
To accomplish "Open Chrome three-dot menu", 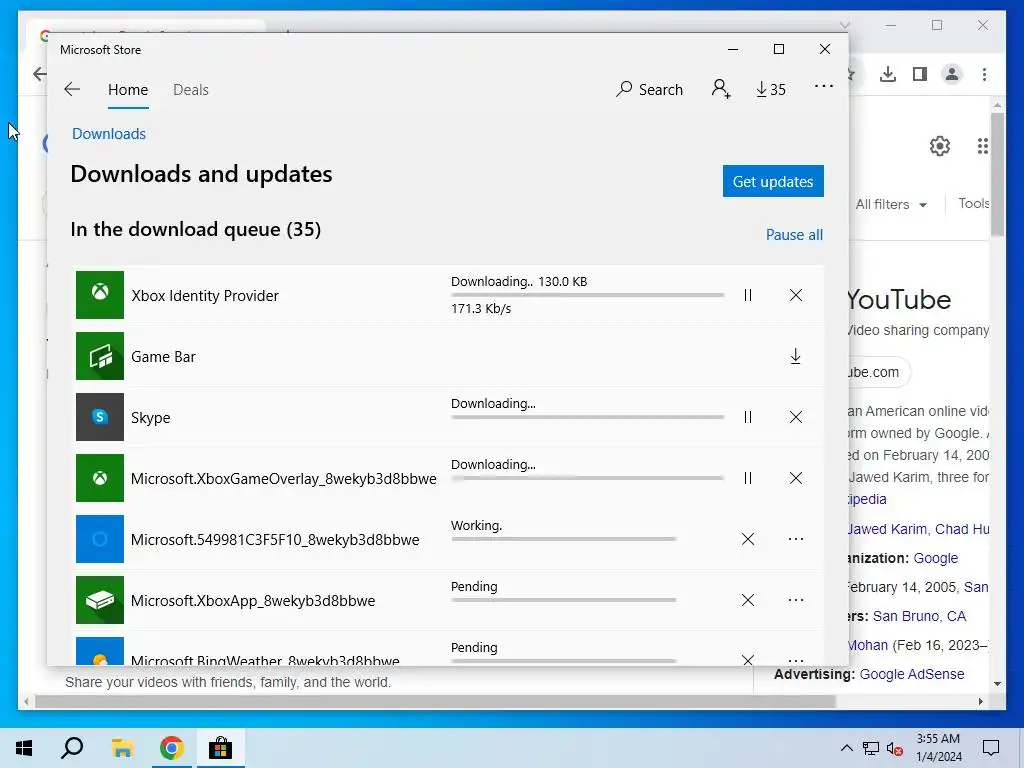I will pos(984,74).
